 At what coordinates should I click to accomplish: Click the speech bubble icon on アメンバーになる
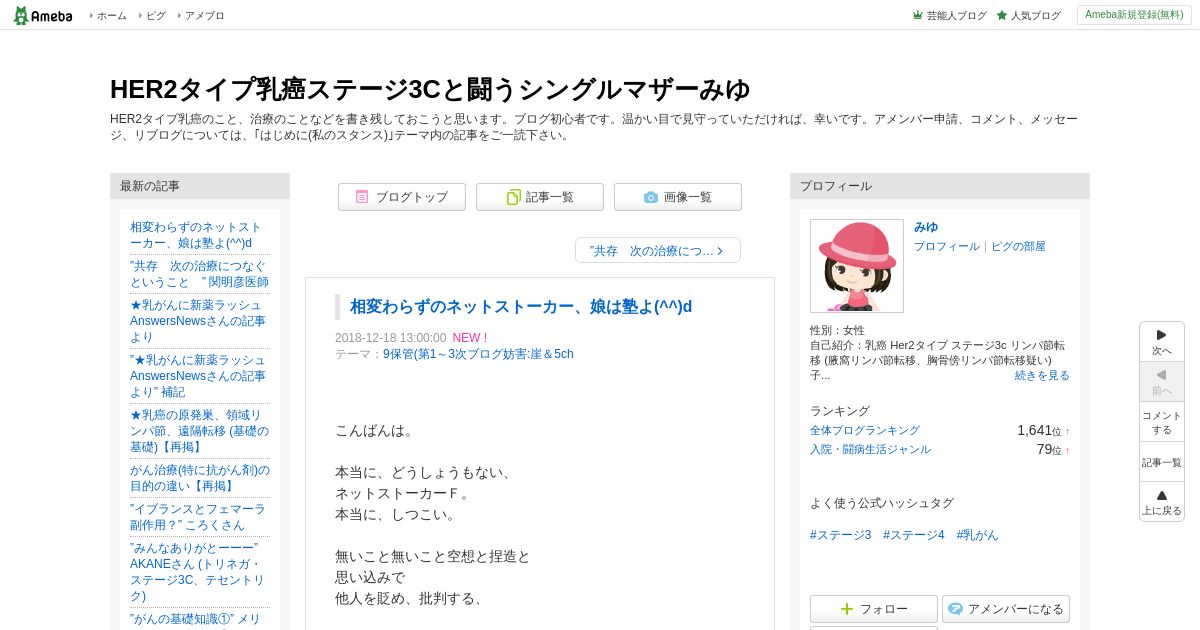pyautogui.click(x=955, y=609)
